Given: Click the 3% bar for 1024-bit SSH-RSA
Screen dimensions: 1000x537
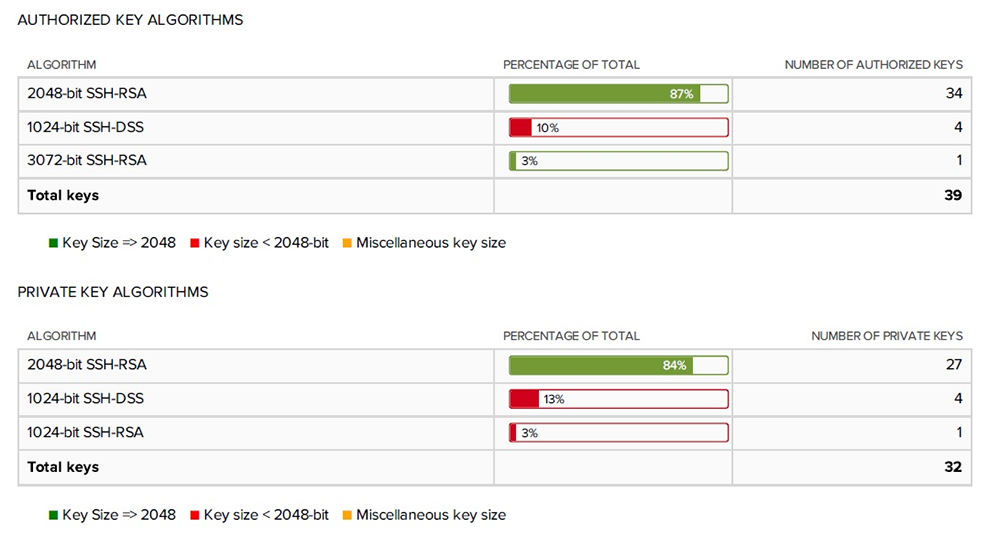Looking at the screenshot, I should tap(619, 433).
